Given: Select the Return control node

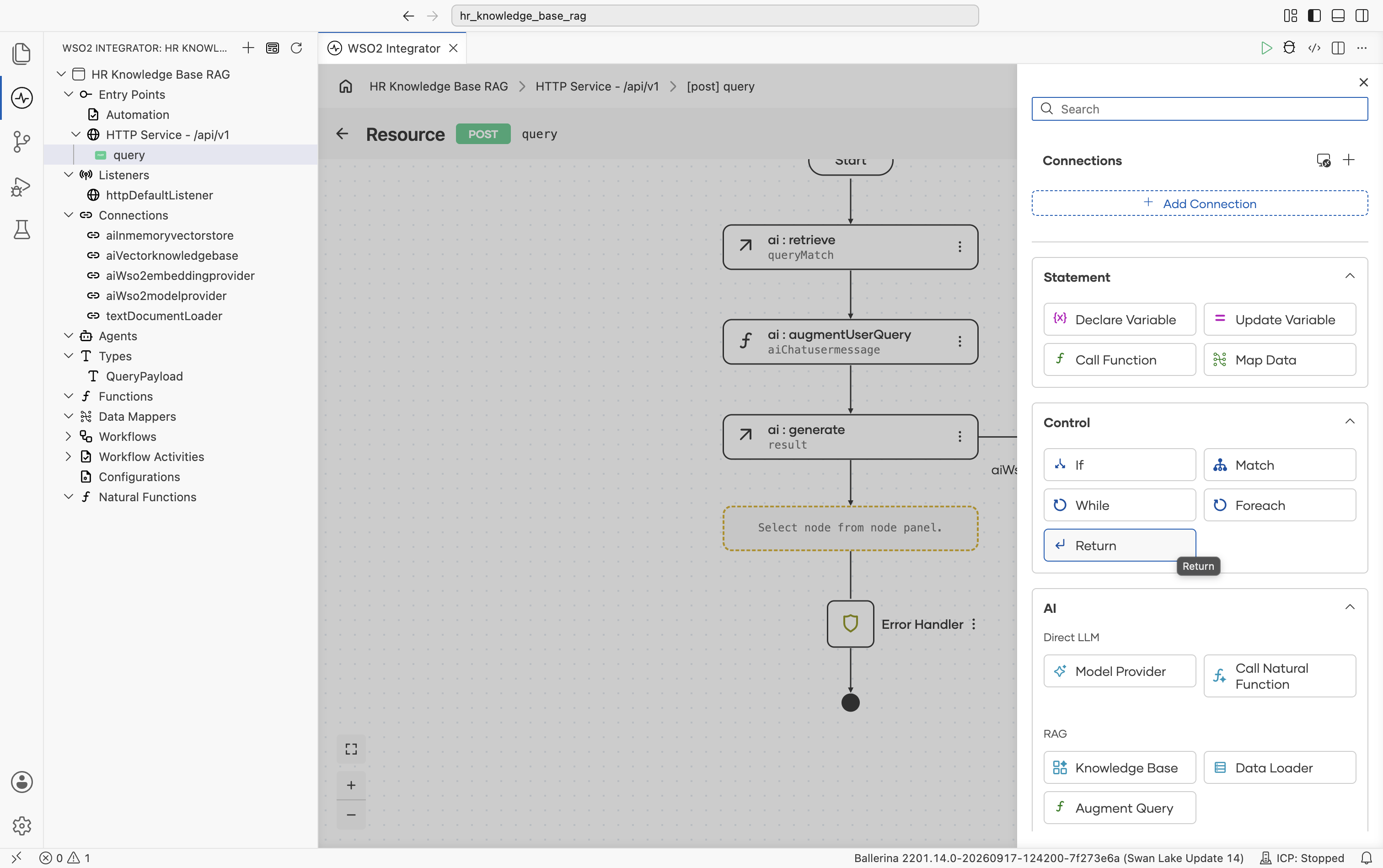Looking at the screenshot, I should [x=1120, y=545].
